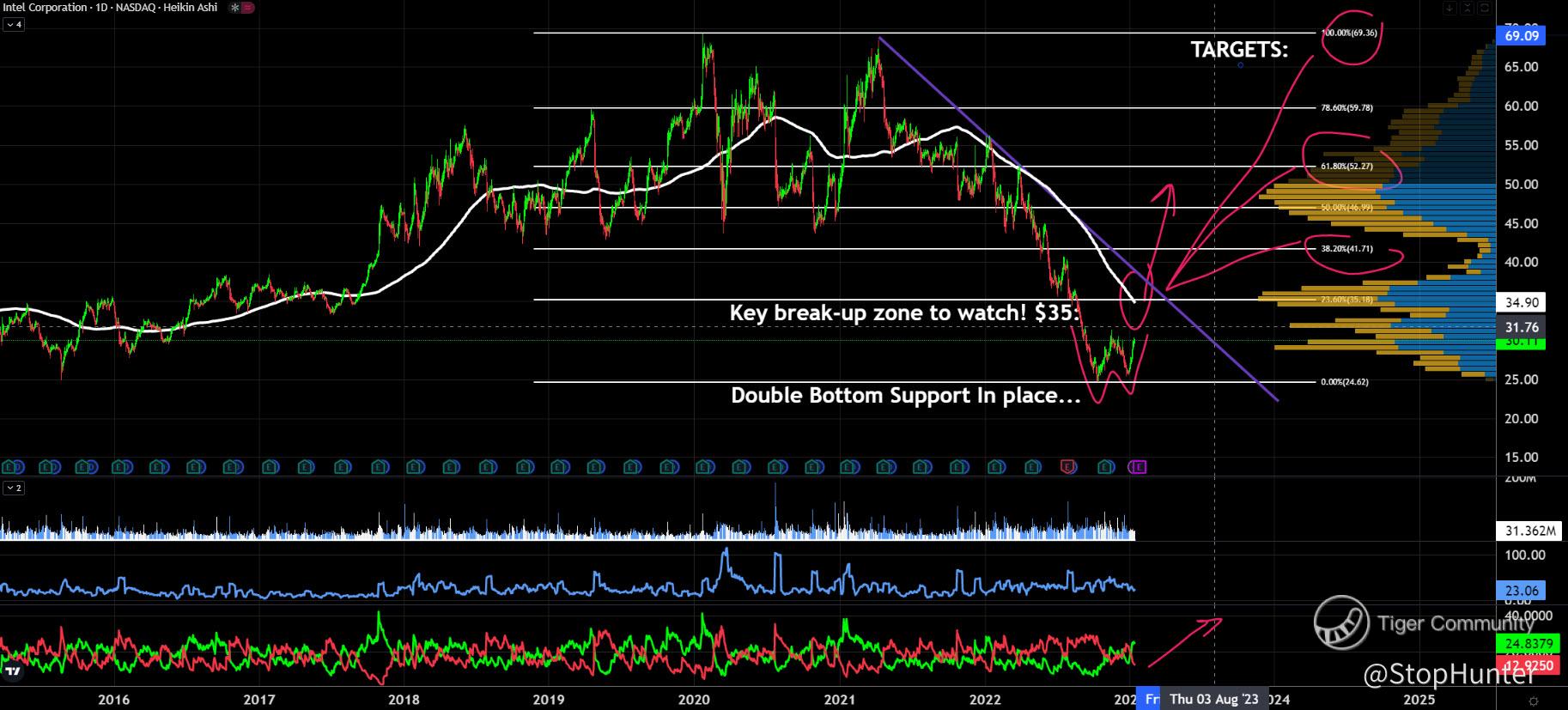Click the 2021 label on time axis
The height and width of the screenshot is (710, 1568).
click(x=840, y=700)
